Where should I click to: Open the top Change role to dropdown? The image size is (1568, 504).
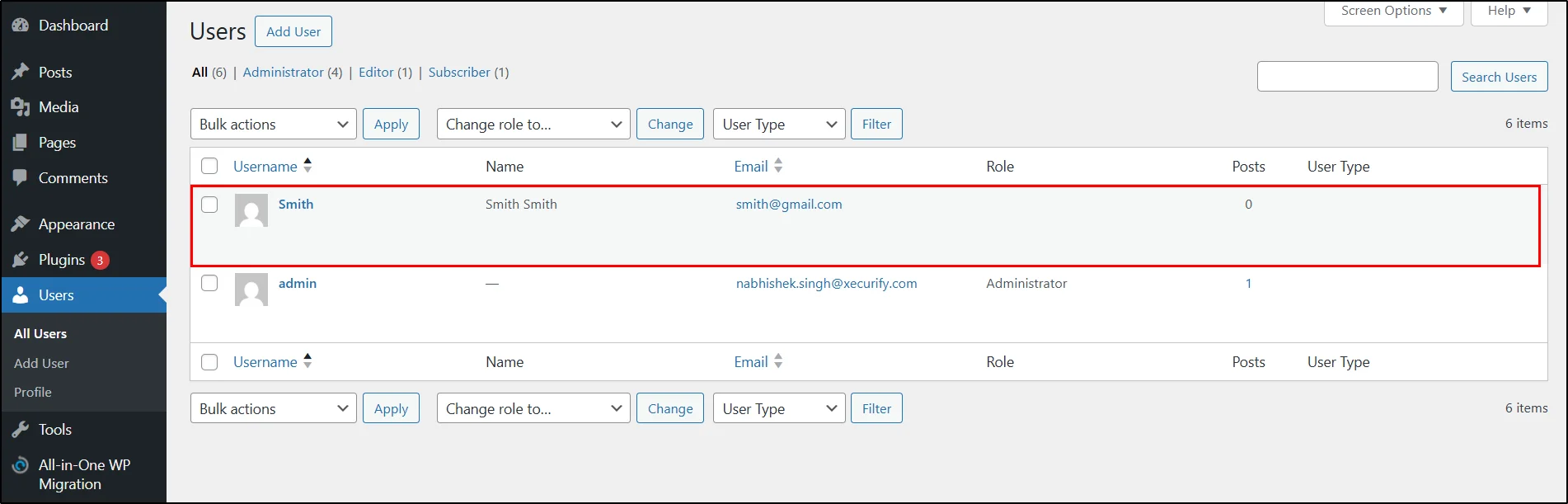pyautogui.click(x=533, y=125)
